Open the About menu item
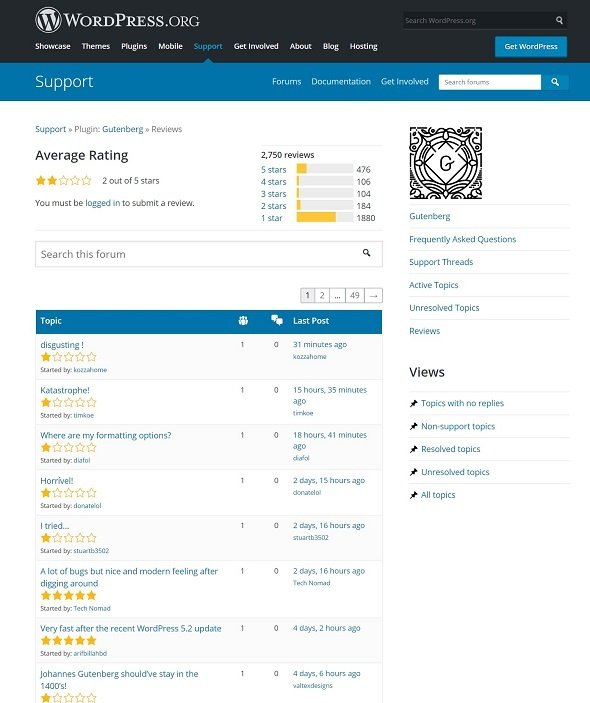The height and width of the screenshot is (703, 590). click(300, 46)
